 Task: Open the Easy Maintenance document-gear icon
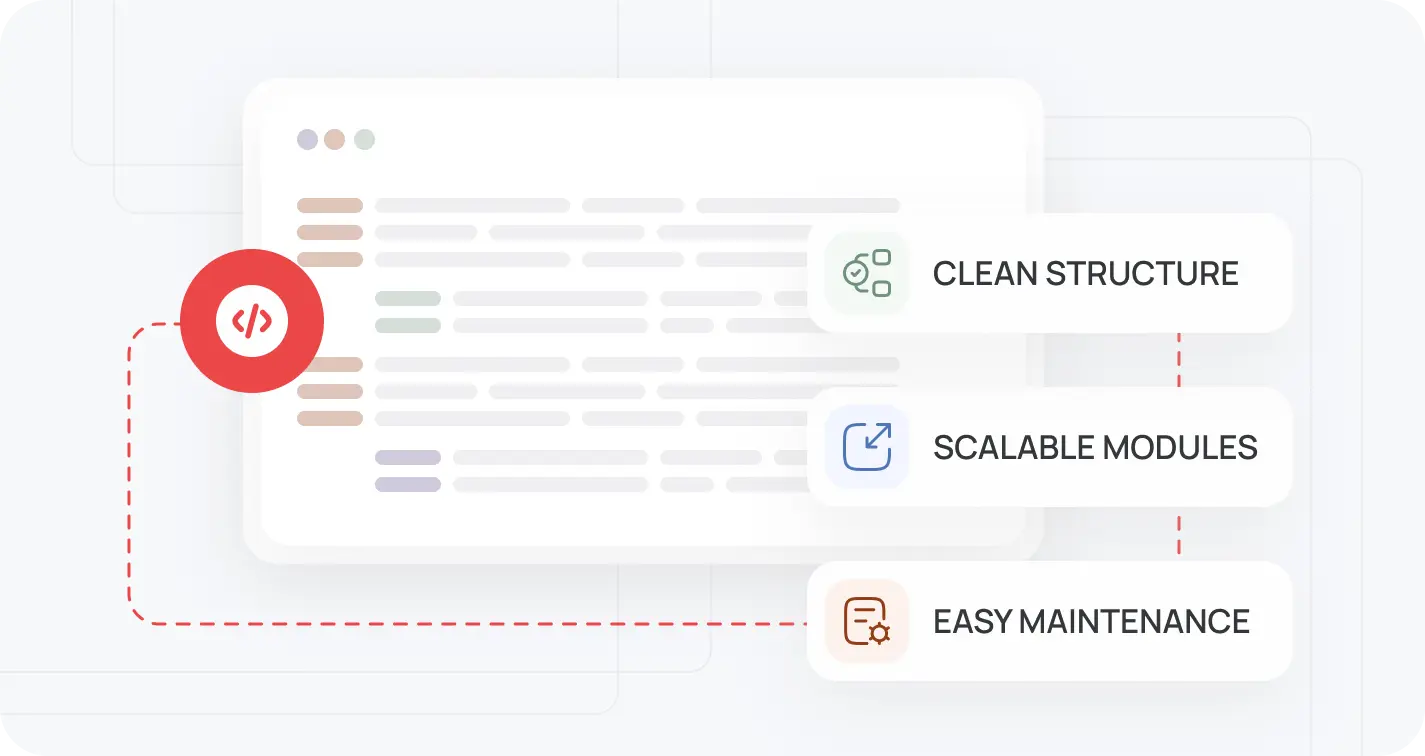[866, 621]
